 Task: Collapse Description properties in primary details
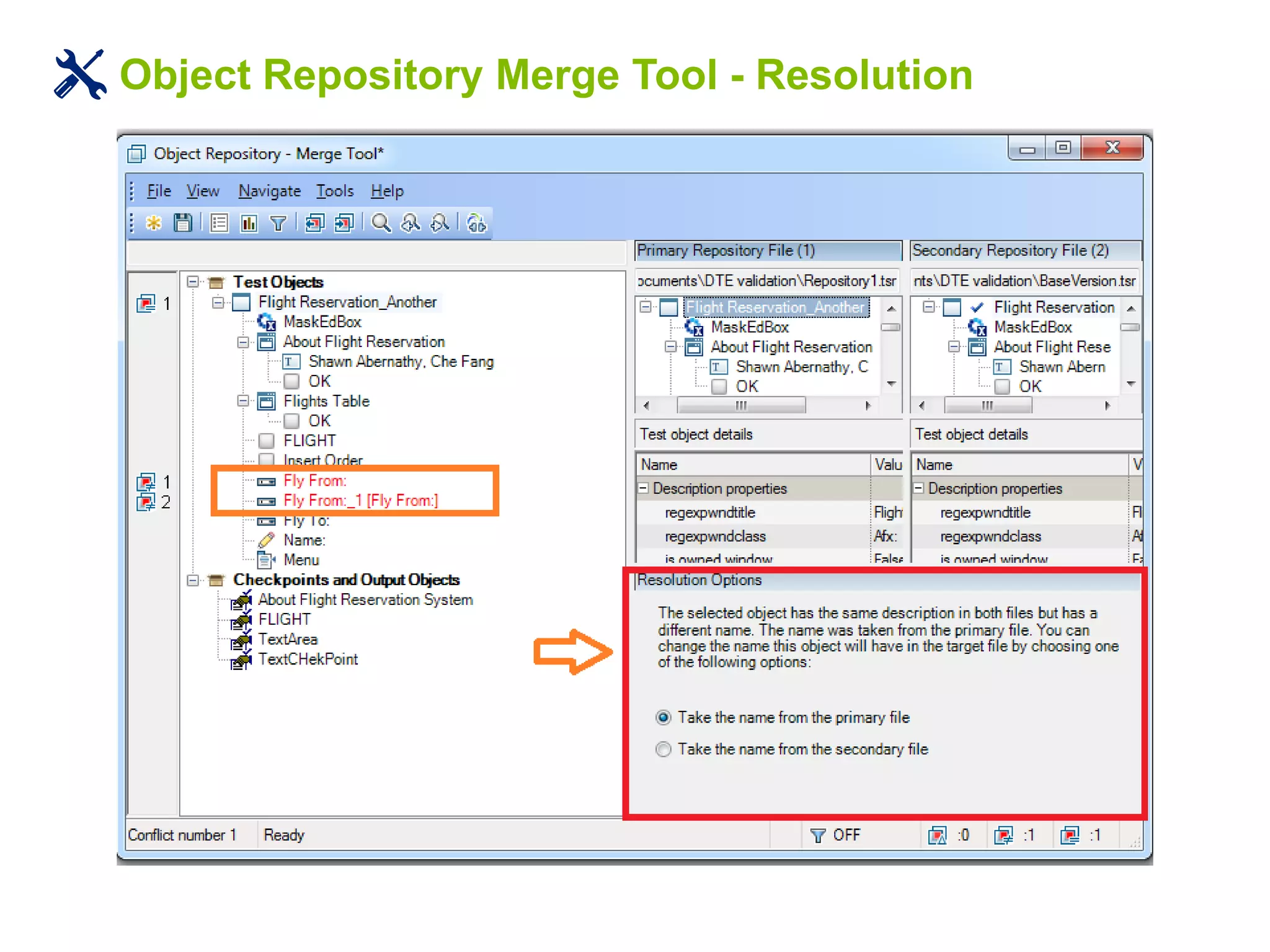pyautogui.click(x=644, y=488)
